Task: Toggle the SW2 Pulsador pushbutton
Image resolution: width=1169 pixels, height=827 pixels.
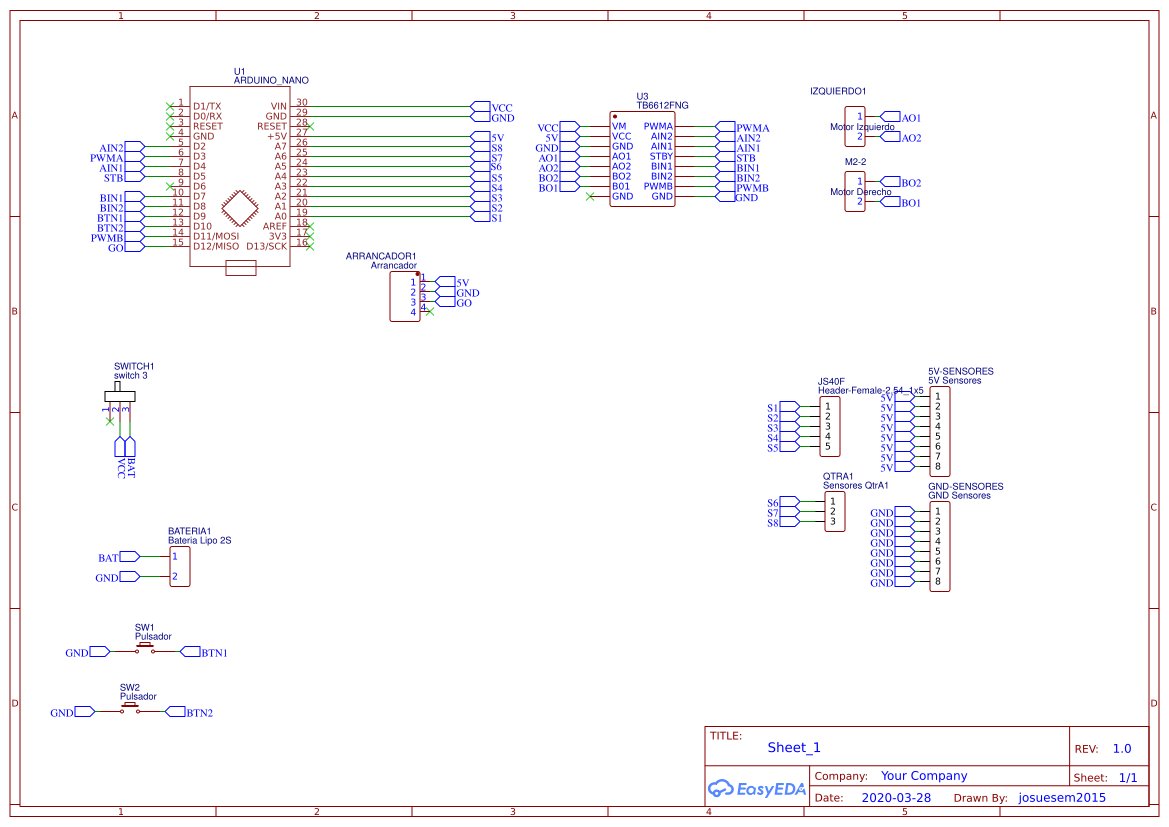Action: click(x=130, y=706)
